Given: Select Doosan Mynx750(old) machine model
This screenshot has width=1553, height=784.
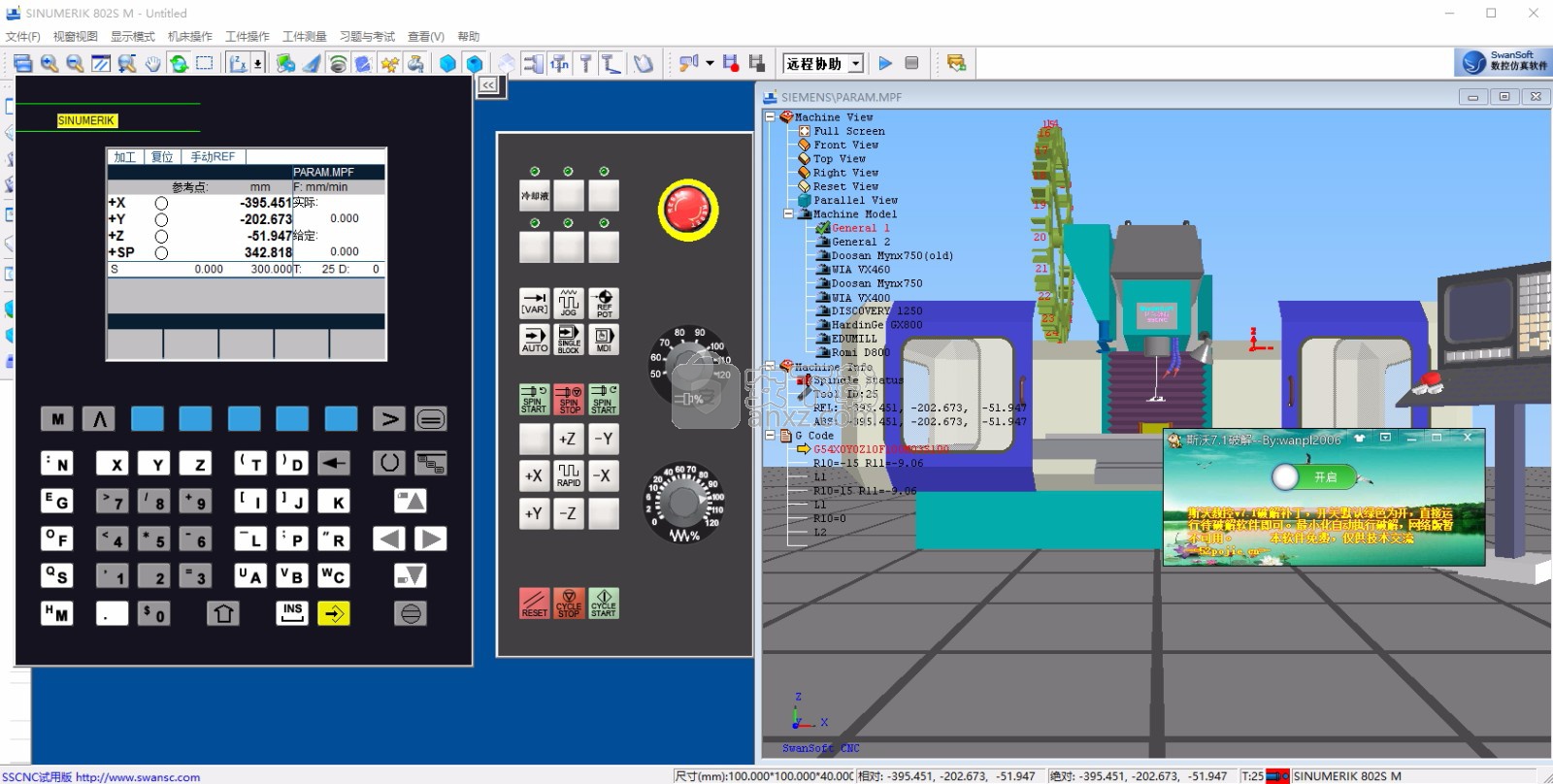Looking at the screenshot, I should click(x=892, y=256).
